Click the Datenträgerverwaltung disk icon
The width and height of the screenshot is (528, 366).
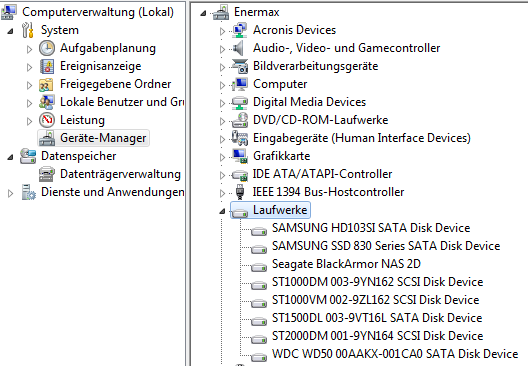coord(47,174)
